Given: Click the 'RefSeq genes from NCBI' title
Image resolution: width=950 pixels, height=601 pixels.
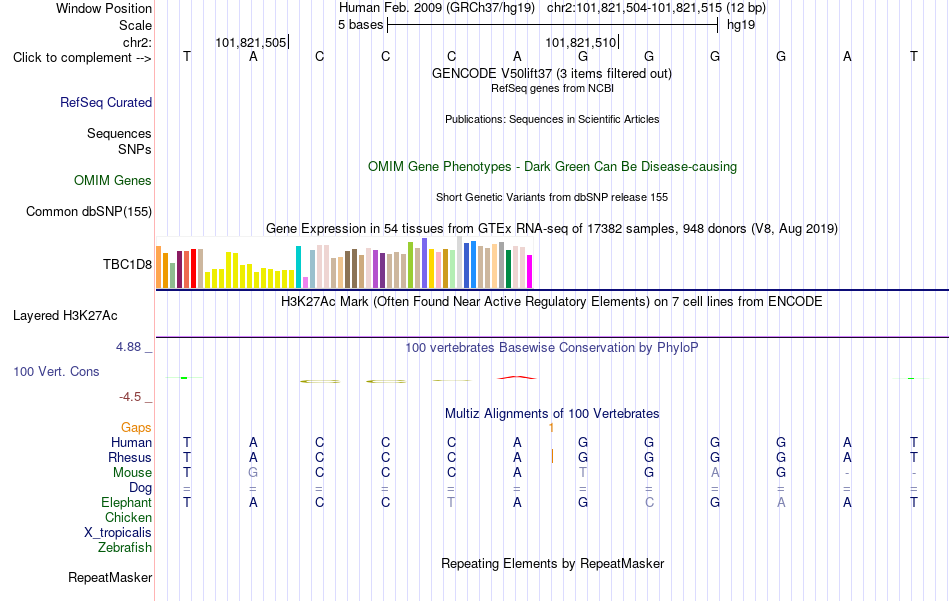Looking at the screenshot, I should coord(552,88).
